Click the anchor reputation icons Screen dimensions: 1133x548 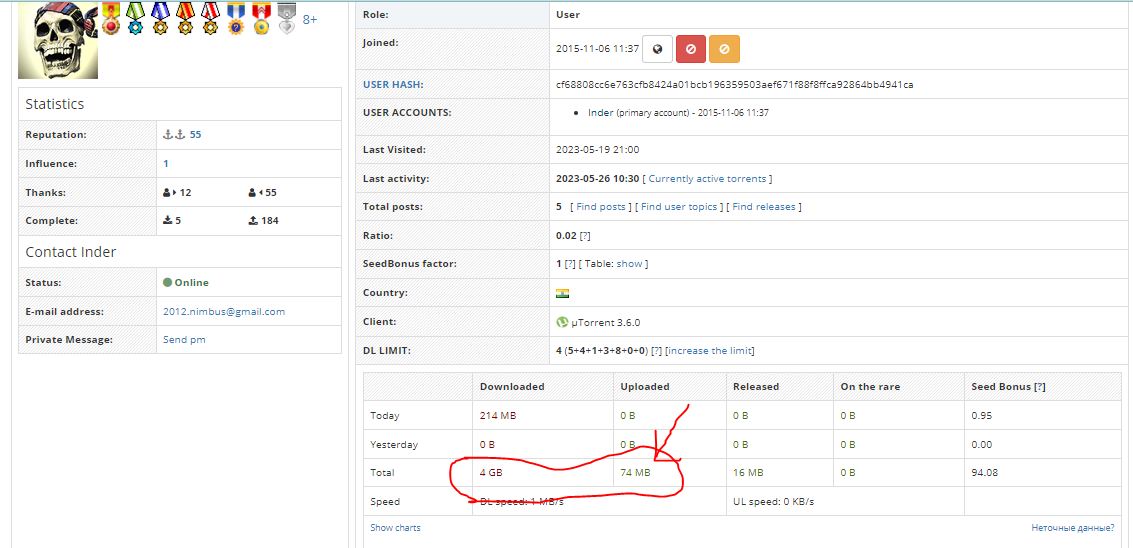174,135
